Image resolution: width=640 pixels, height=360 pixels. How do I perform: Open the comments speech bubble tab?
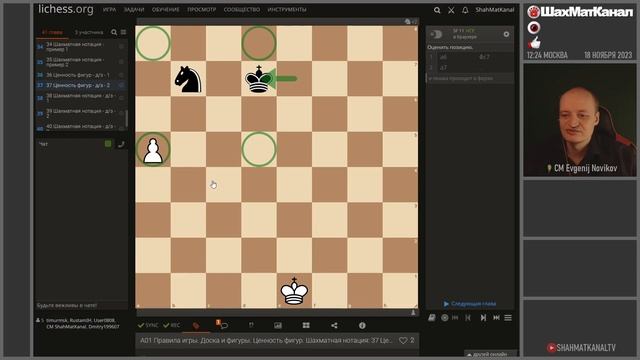(224, 325)
